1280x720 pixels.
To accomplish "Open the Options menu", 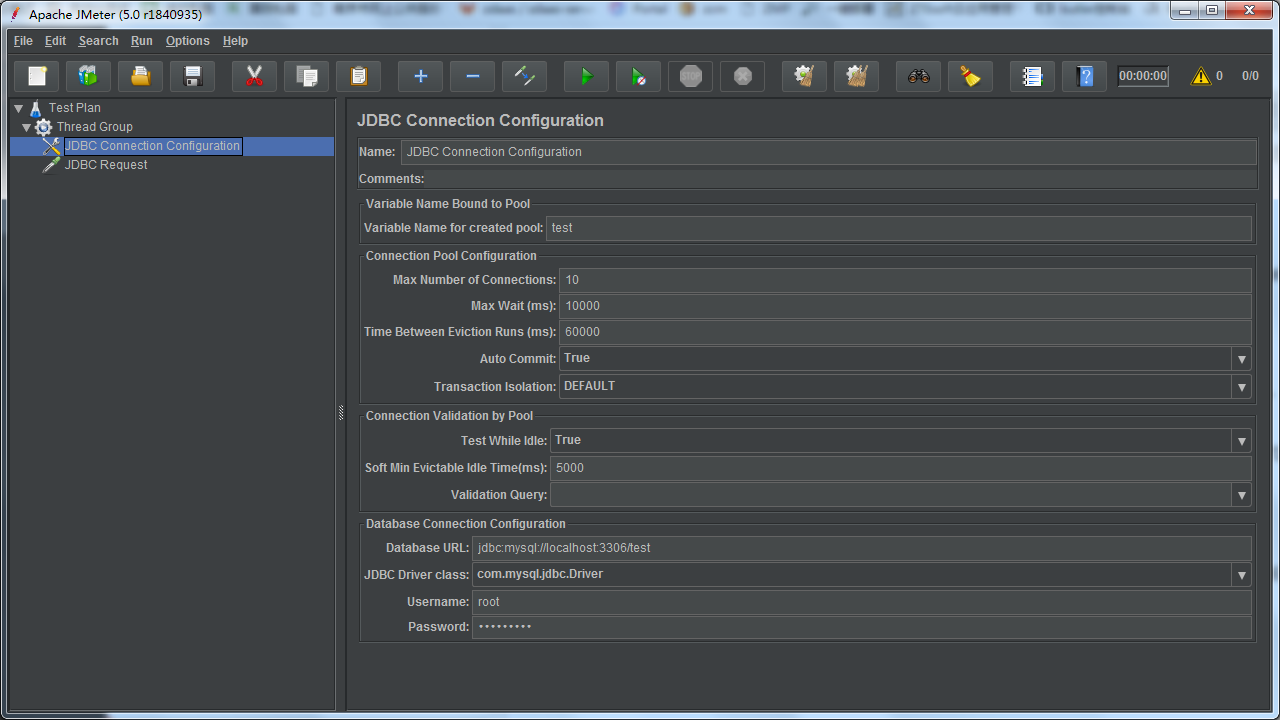I will pos(188,41).
